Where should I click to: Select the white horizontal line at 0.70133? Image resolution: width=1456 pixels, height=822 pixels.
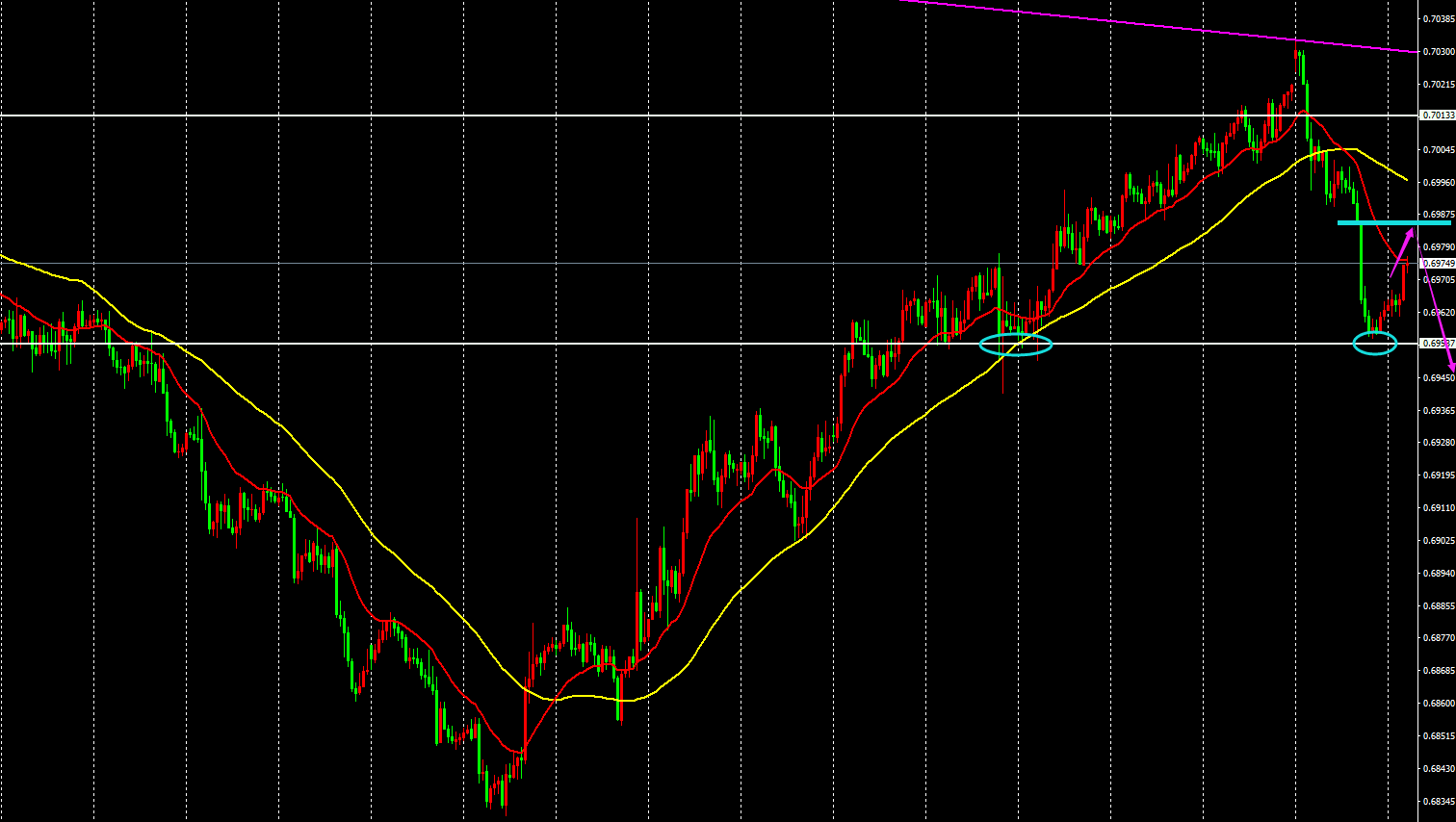point(709,116)
